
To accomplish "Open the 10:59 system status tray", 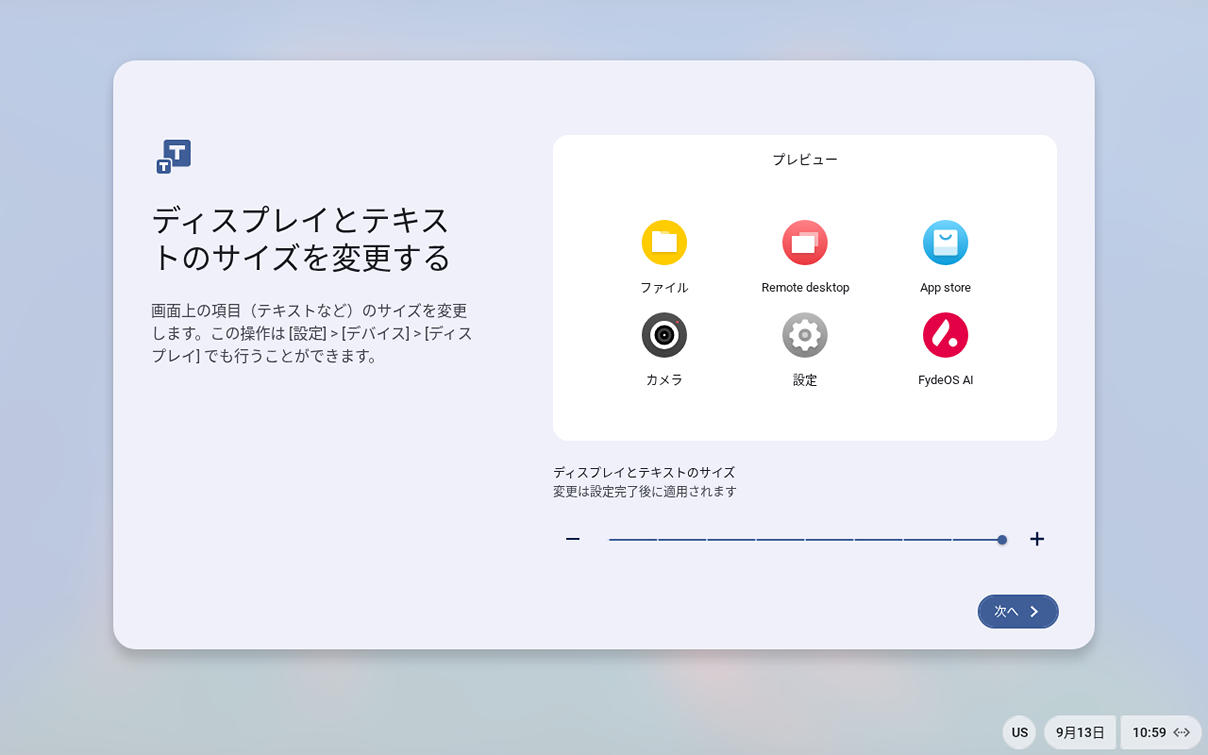I will [x=1161, y=732].
